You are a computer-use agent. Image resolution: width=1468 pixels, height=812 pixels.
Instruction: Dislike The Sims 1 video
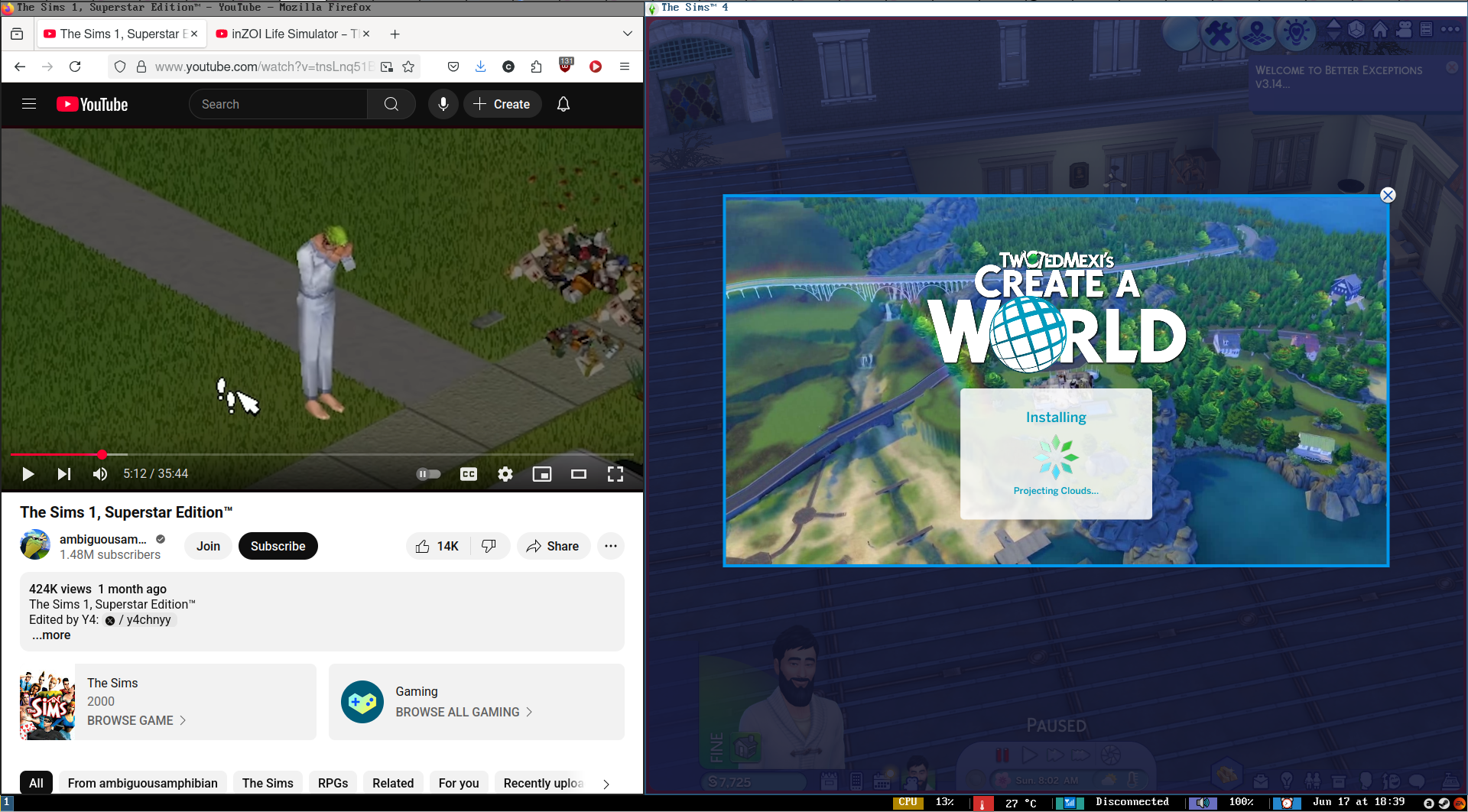[x=489, y=546]
